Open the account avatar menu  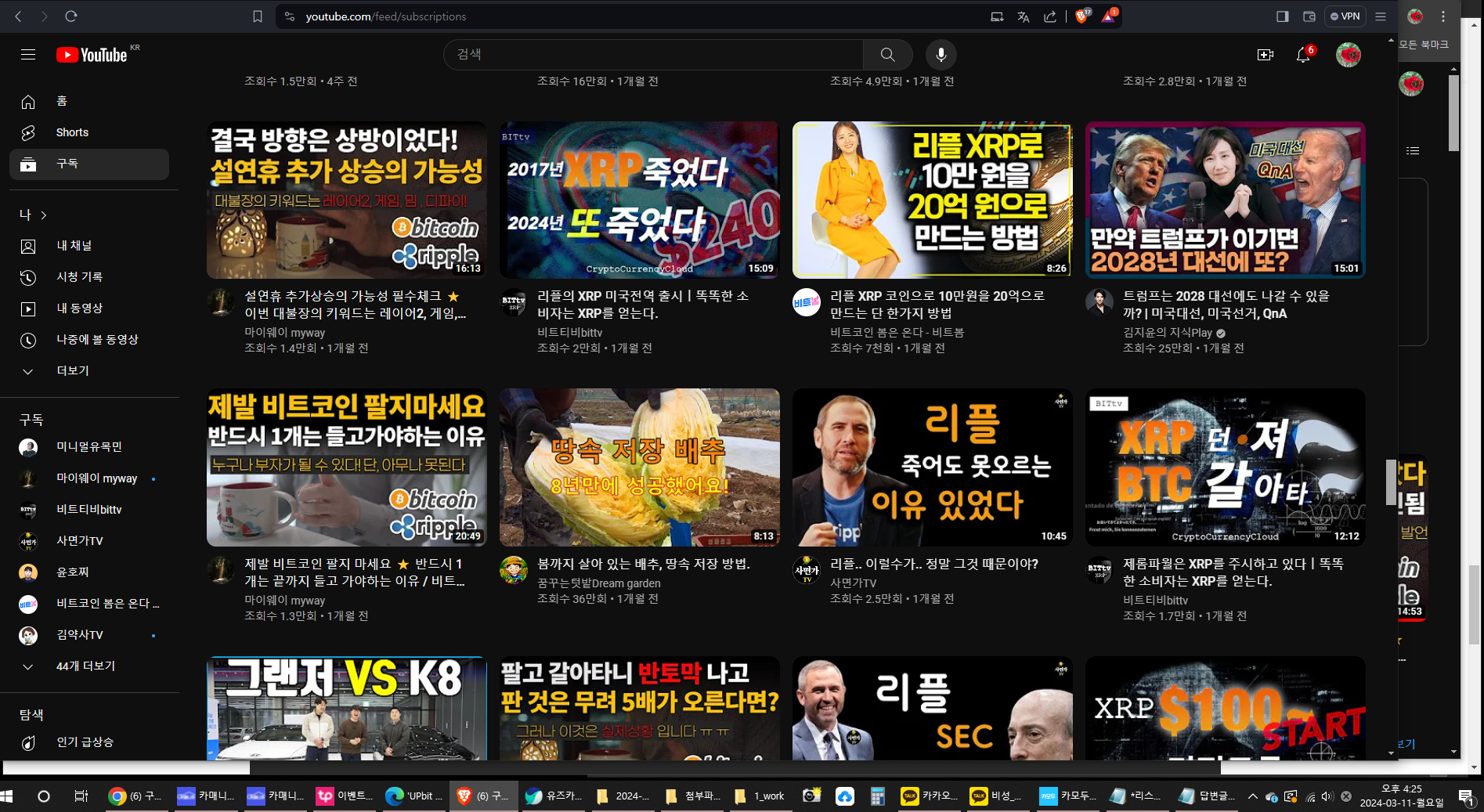click(x=1349, y=55)
